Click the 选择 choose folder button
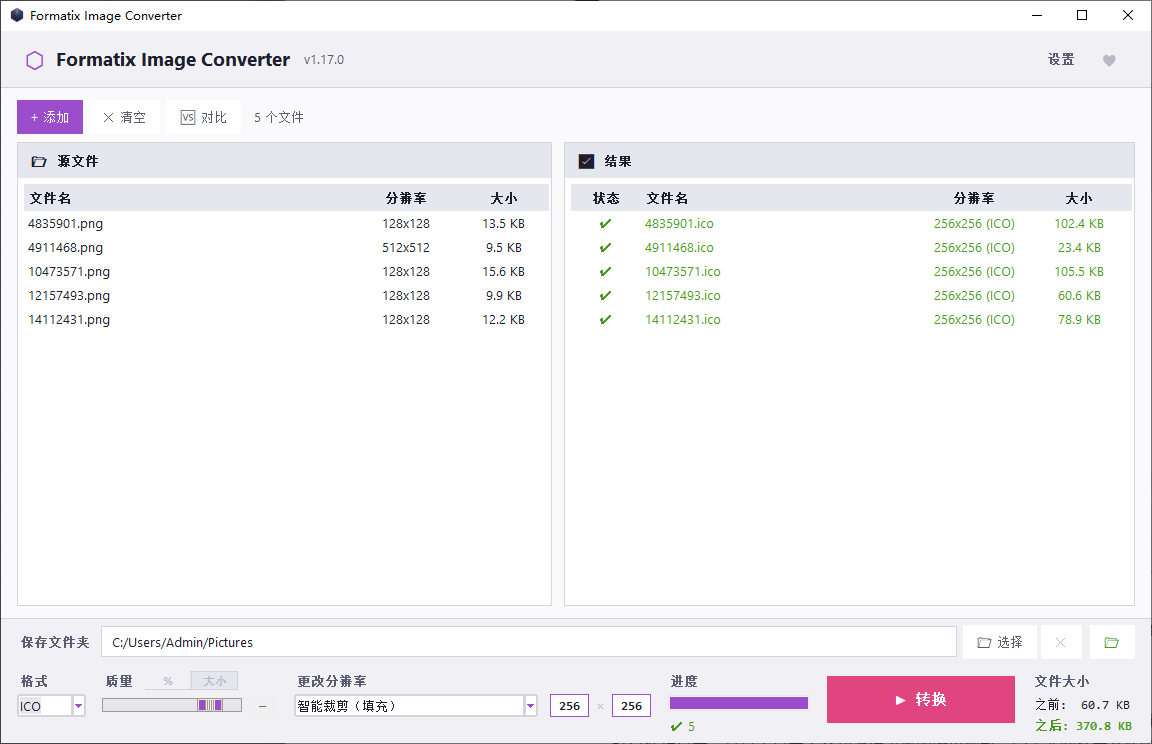 [x=1000, y=643]
